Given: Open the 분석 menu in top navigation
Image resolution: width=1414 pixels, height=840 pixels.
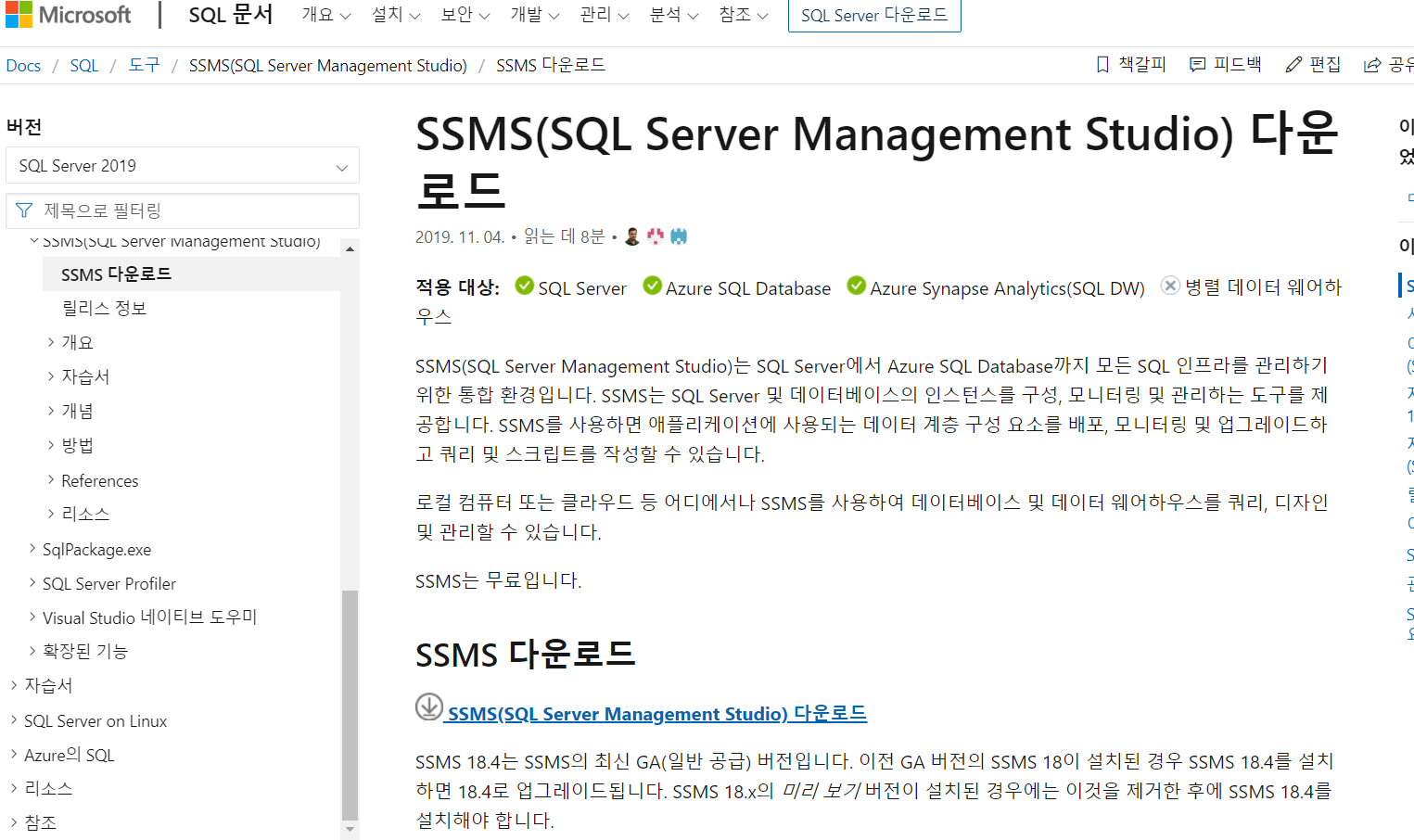Looking at the screenshot, I should point(674,15).
